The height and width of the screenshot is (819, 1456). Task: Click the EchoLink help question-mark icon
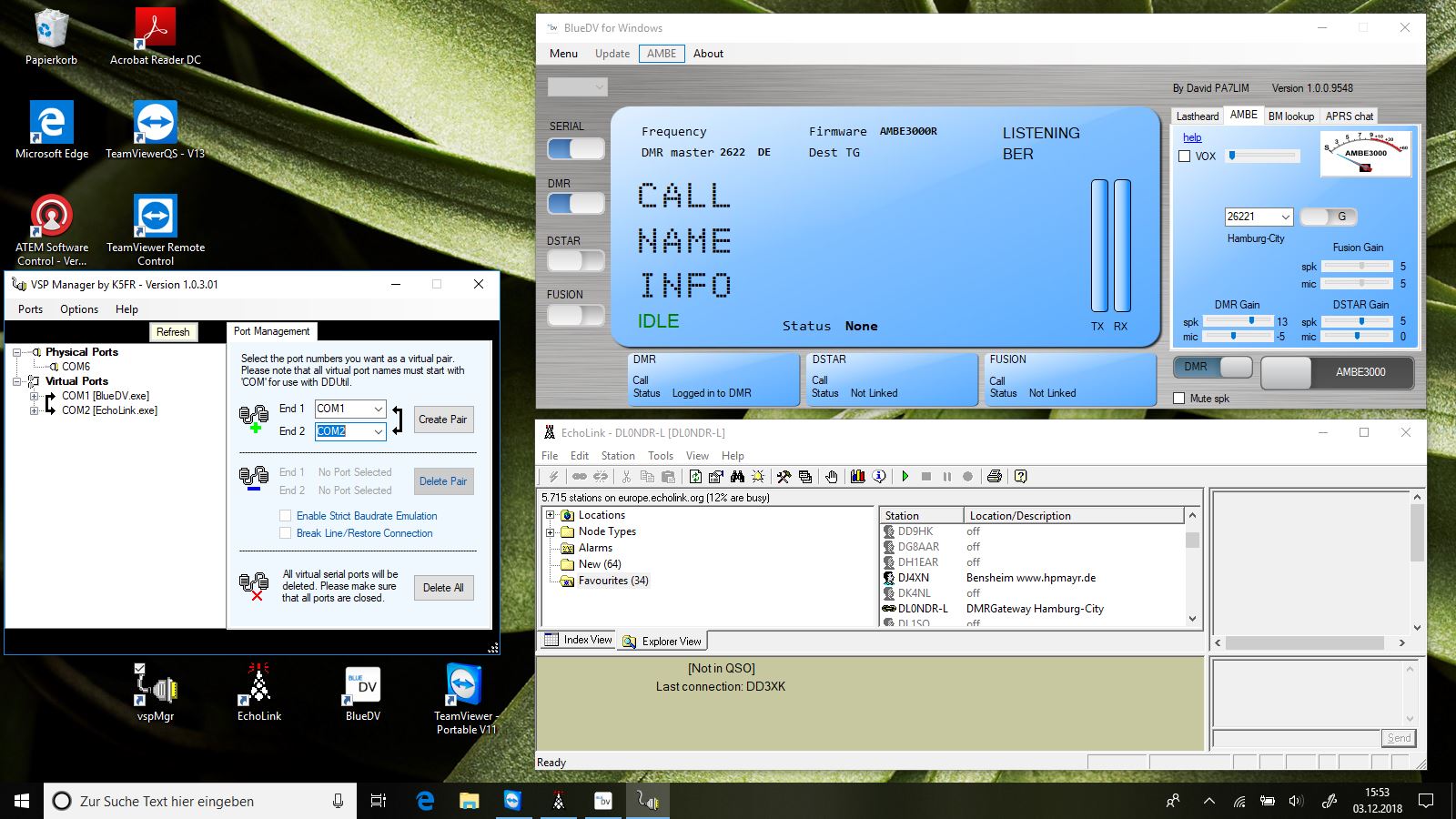(1021, 476)
